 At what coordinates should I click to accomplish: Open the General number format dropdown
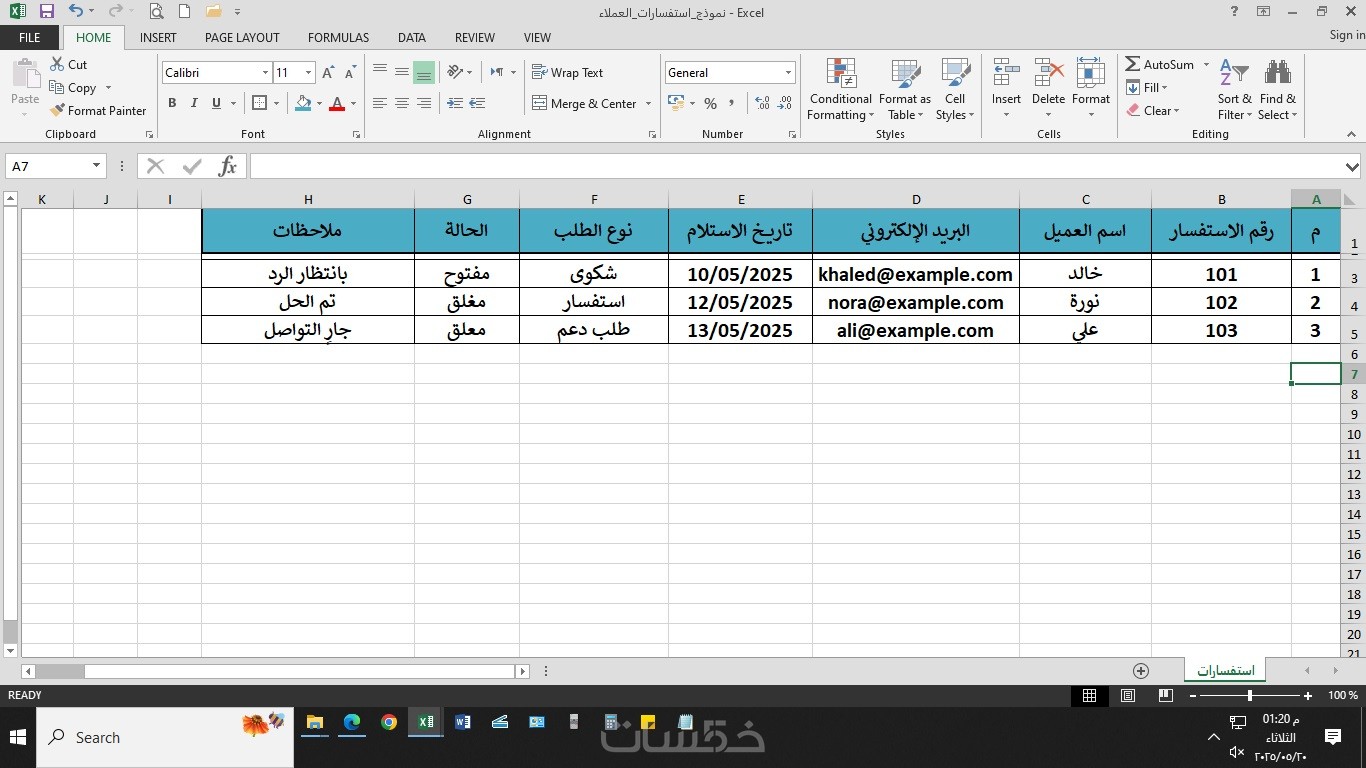788,73
